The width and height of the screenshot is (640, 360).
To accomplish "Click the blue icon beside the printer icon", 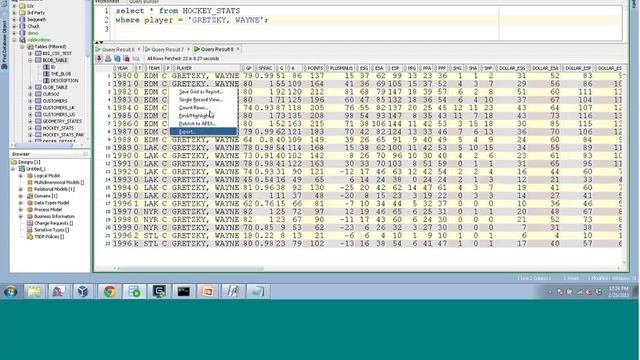I will pyautogui.click(x=117, y=59).
